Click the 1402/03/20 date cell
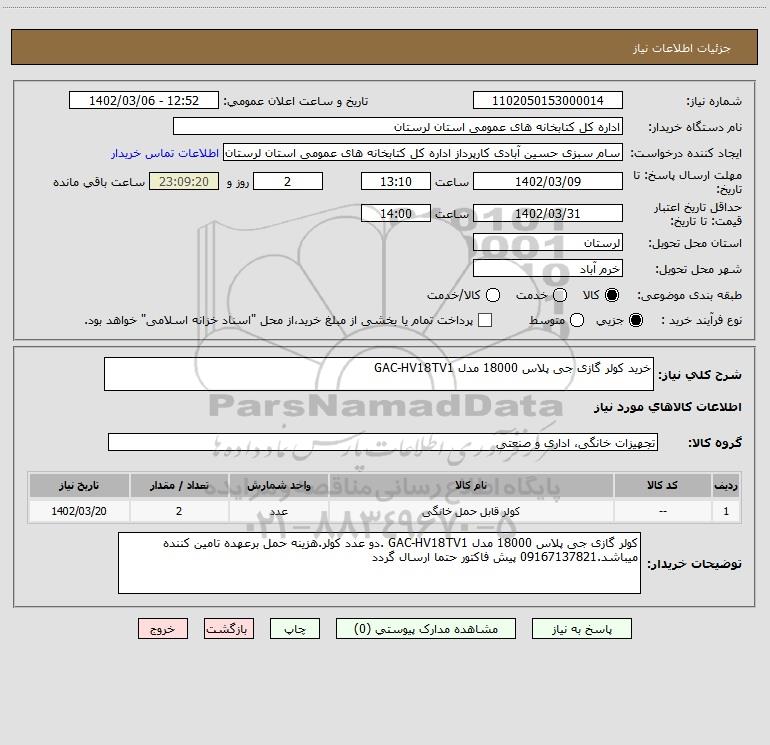The image size is (770, 745). (79, 511)
